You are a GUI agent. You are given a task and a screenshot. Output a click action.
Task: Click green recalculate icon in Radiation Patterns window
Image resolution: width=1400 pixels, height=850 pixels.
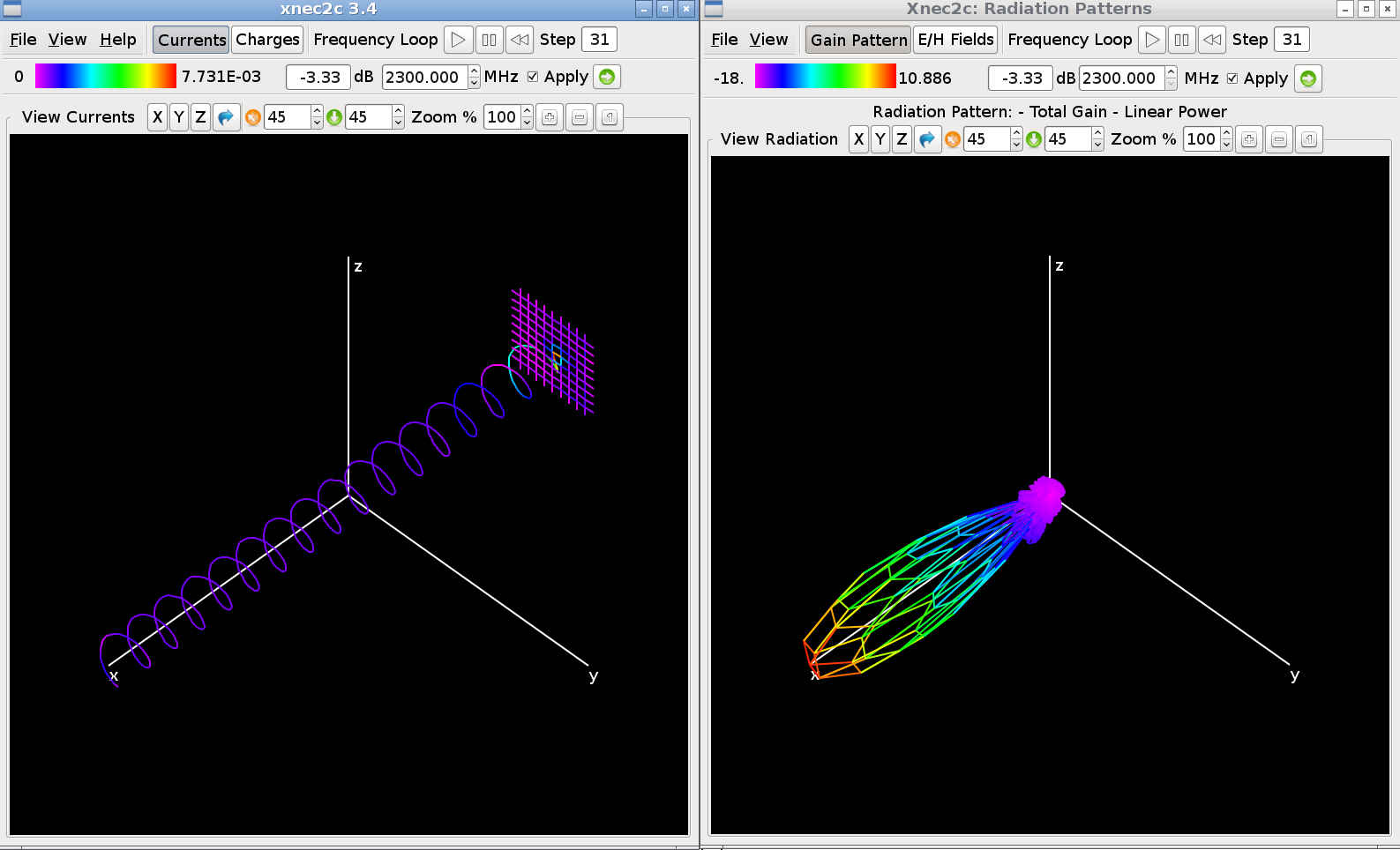point(1308,78)
